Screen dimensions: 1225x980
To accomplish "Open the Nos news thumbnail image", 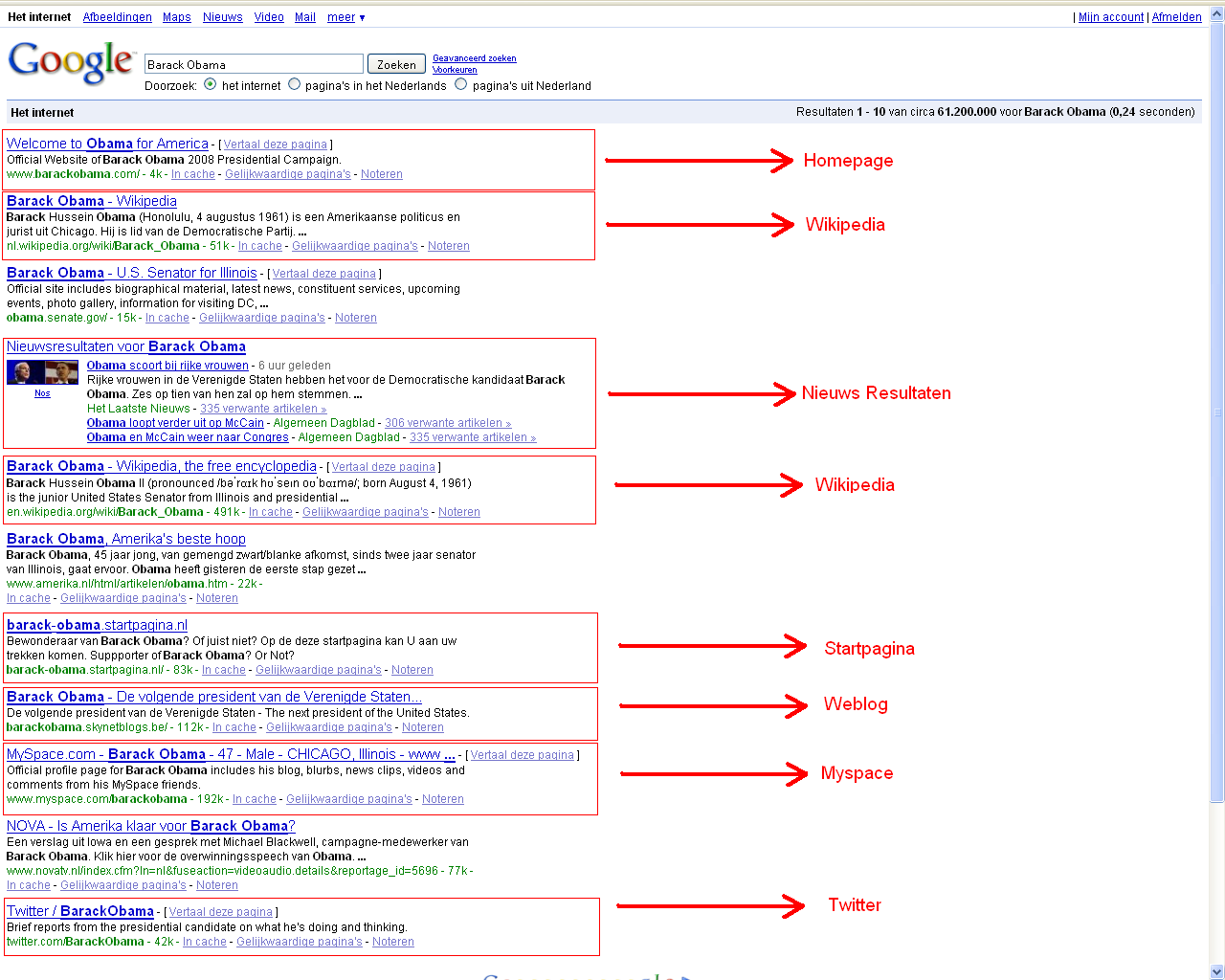I will pyautogui.click(x=42, y=372).
